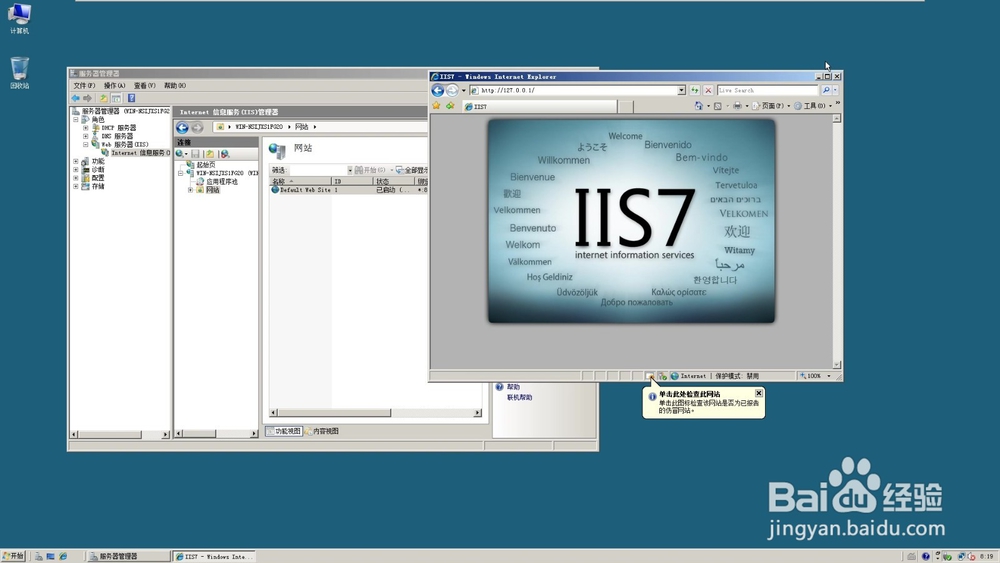Switch to 功能视图 tab

283,431
